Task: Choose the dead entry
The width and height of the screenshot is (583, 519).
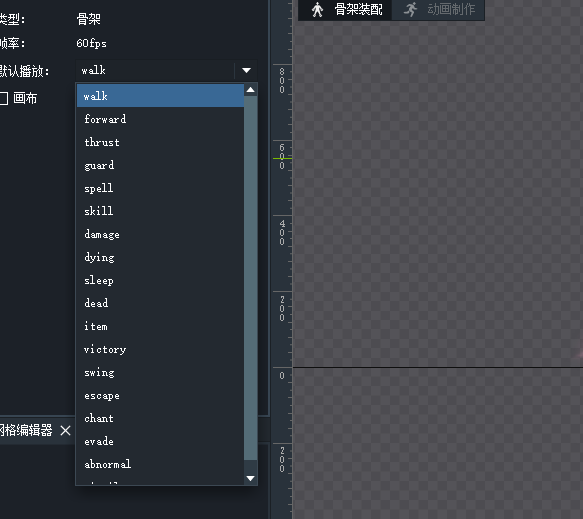Action: pyautogui.click(x=160, y=303)
